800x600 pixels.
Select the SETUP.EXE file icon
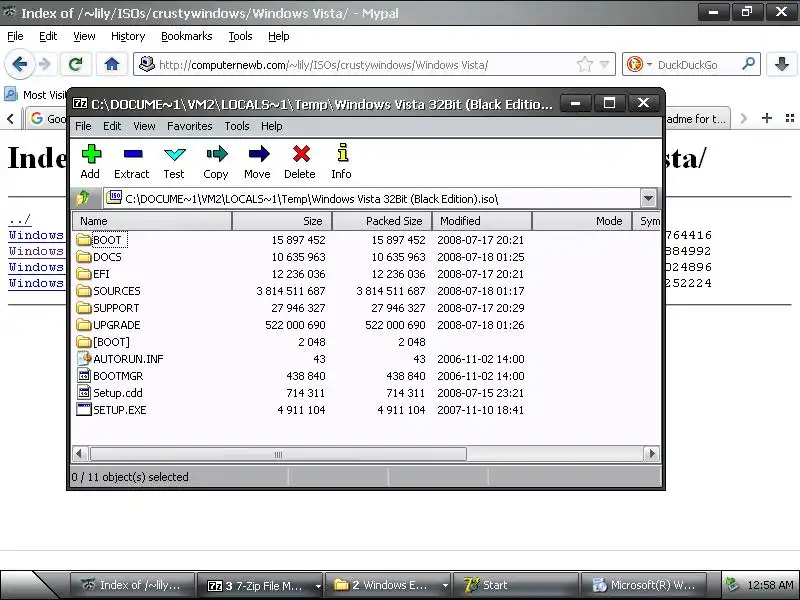pos(84,410)
